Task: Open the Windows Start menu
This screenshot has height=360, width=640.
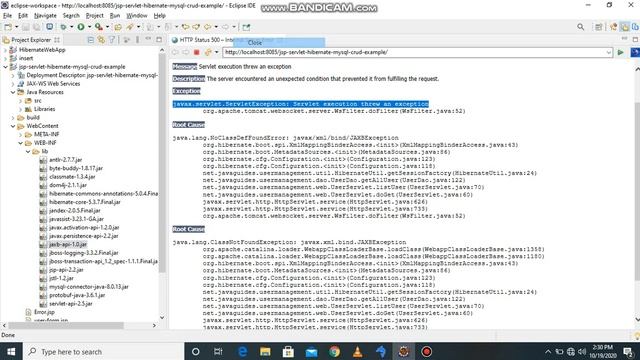Action: [11, 351]
